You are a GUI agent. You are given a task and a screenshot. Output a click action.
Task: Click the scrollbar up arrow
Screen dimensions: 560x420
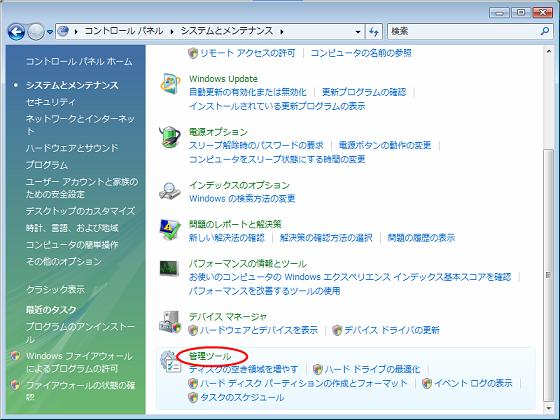(548, 52)
